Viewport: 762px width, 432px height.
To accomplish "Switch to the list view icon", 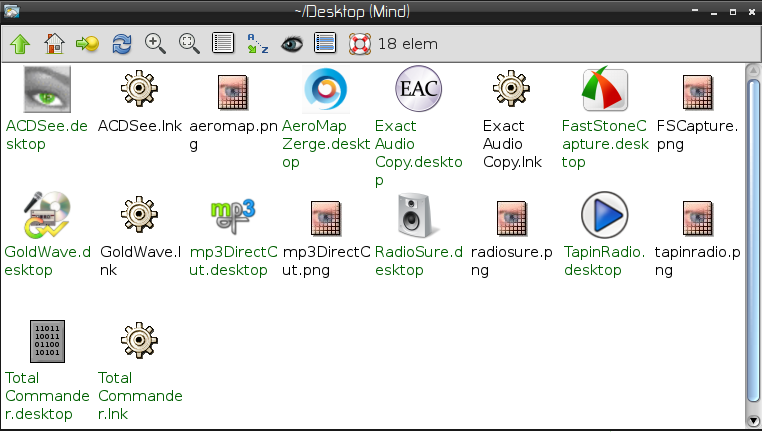I will 223,43.
